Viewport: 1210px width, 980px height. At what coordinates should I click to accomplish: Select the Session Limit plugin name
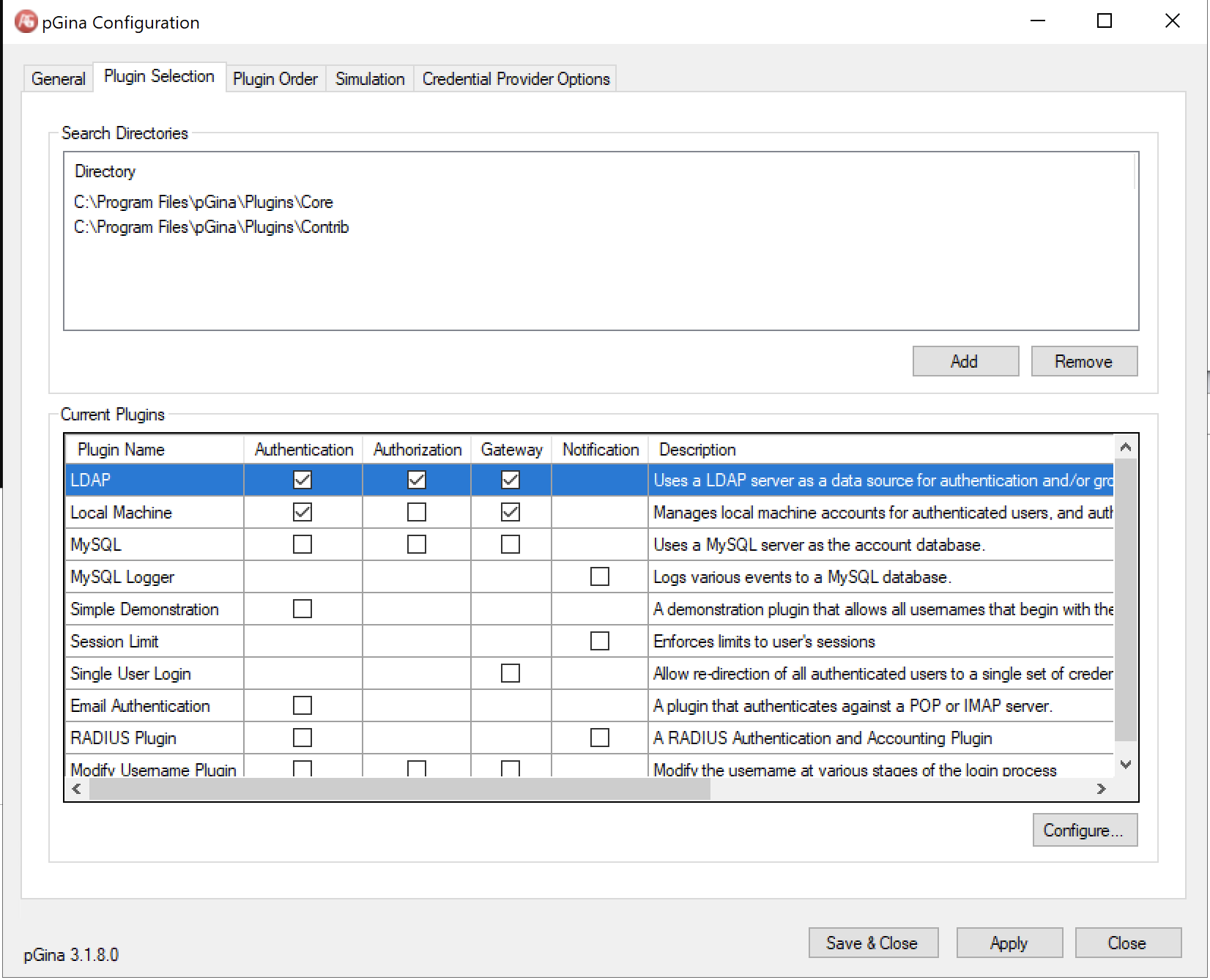coord(155,641)
